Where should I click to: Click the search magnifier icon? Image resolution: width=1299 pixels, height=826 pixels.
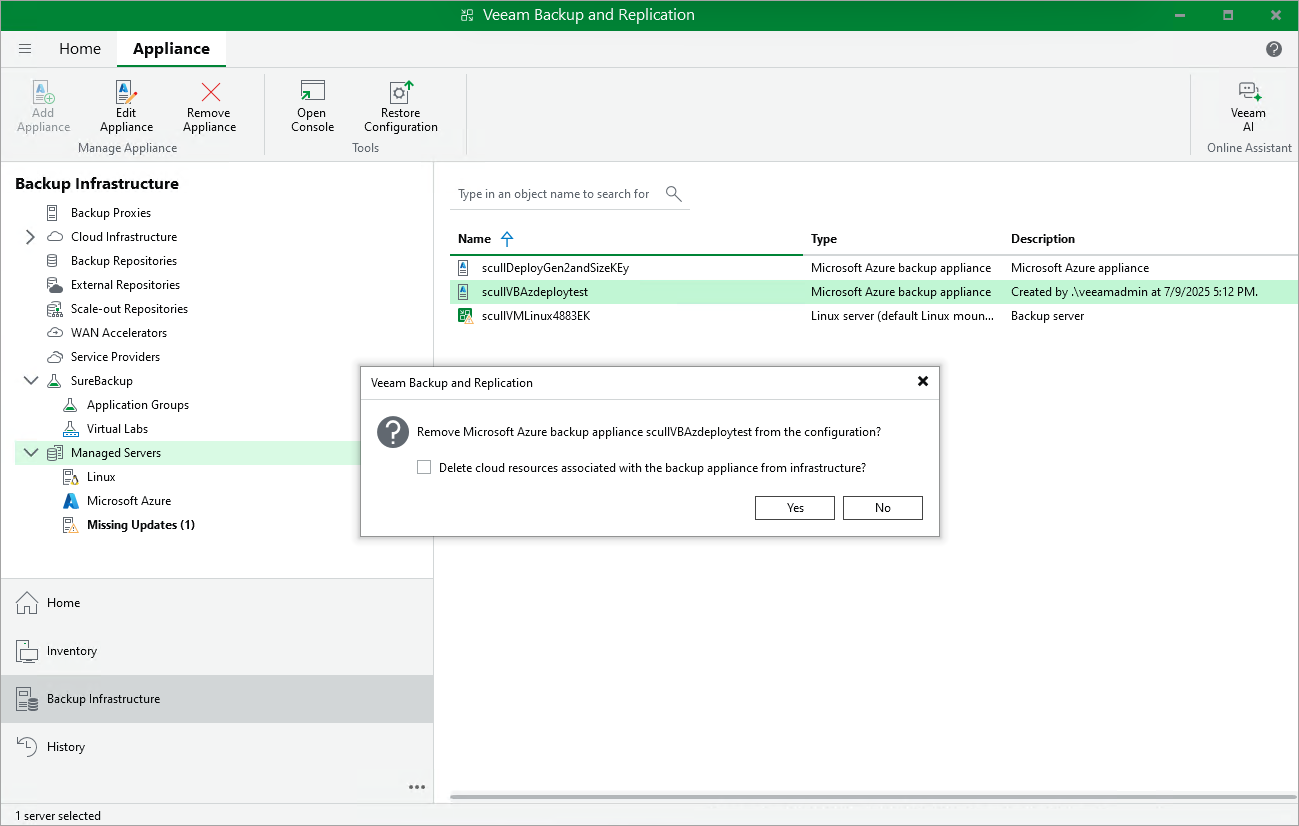coord(673,193)
